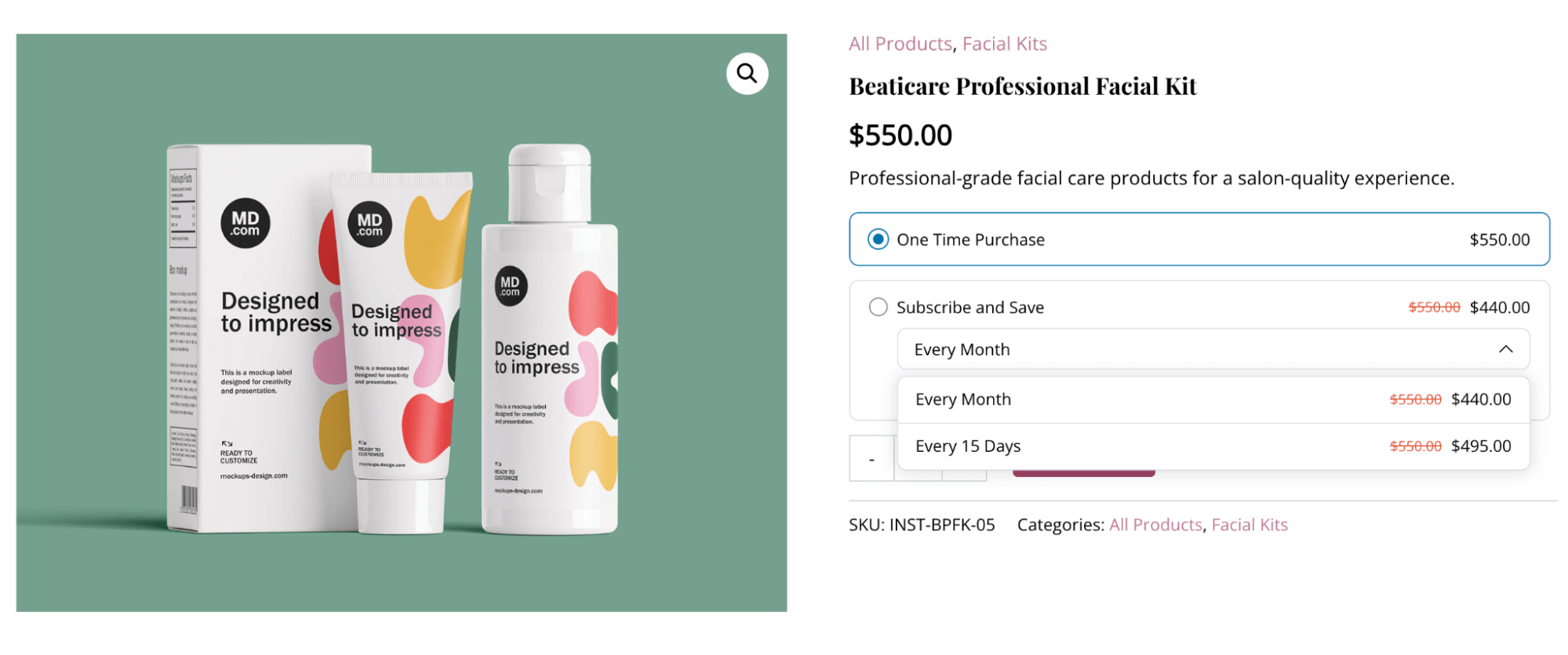Click the $550.00 one-time purchase price
The image size is (1568, 655).
[1500, 239]
